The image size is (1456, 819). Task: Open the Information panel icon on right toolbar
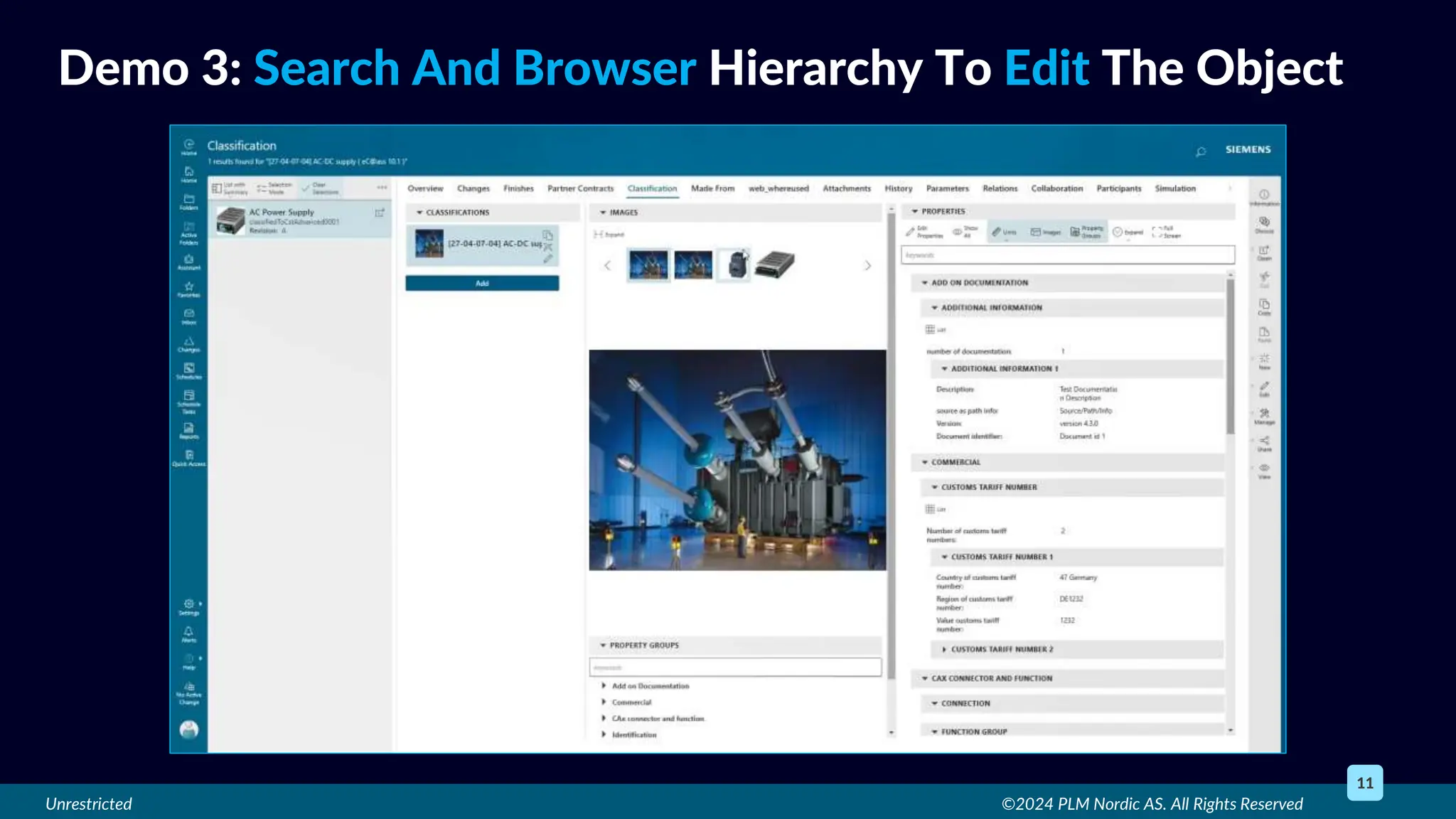point(1264,197)
